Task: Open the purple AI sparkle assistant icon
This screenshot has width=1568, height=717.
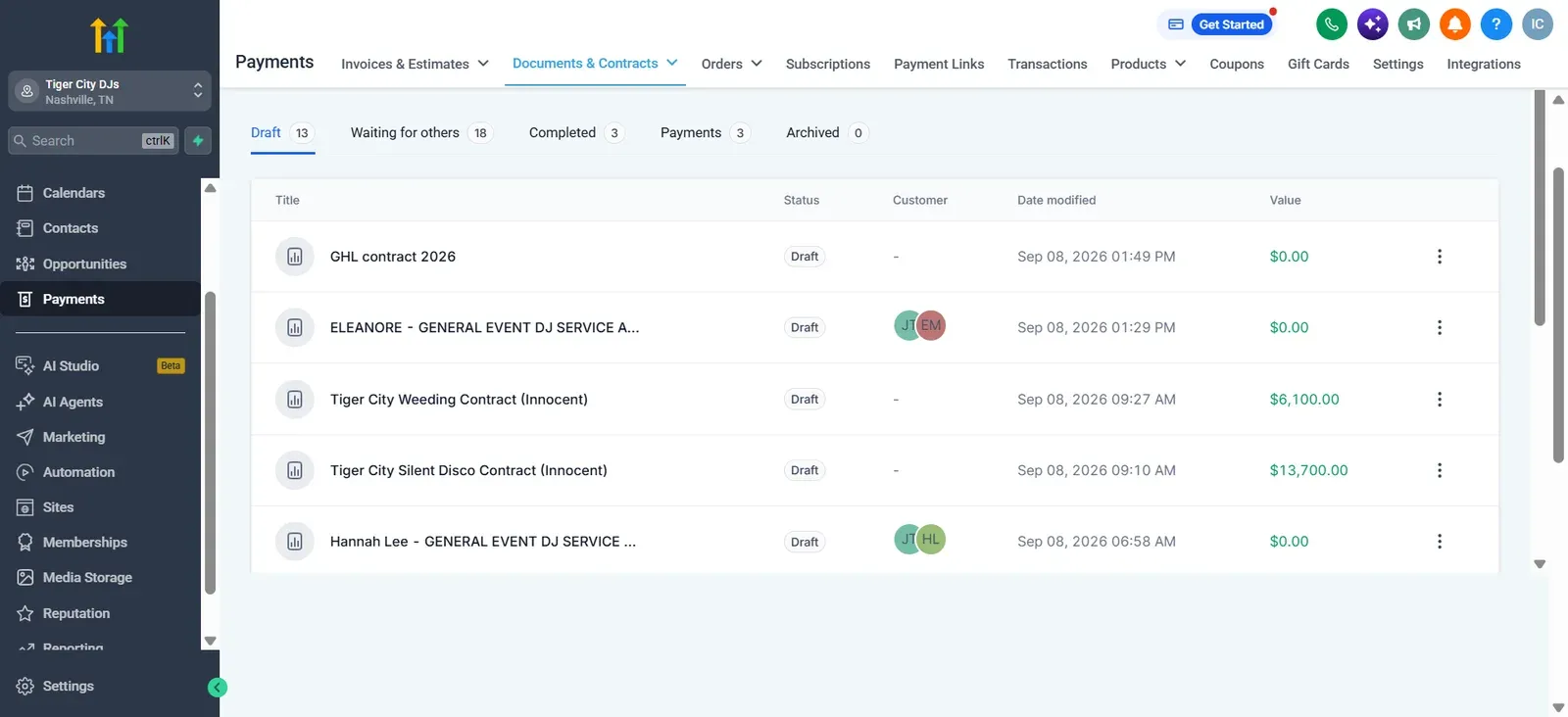Action: coord(1372,24)
